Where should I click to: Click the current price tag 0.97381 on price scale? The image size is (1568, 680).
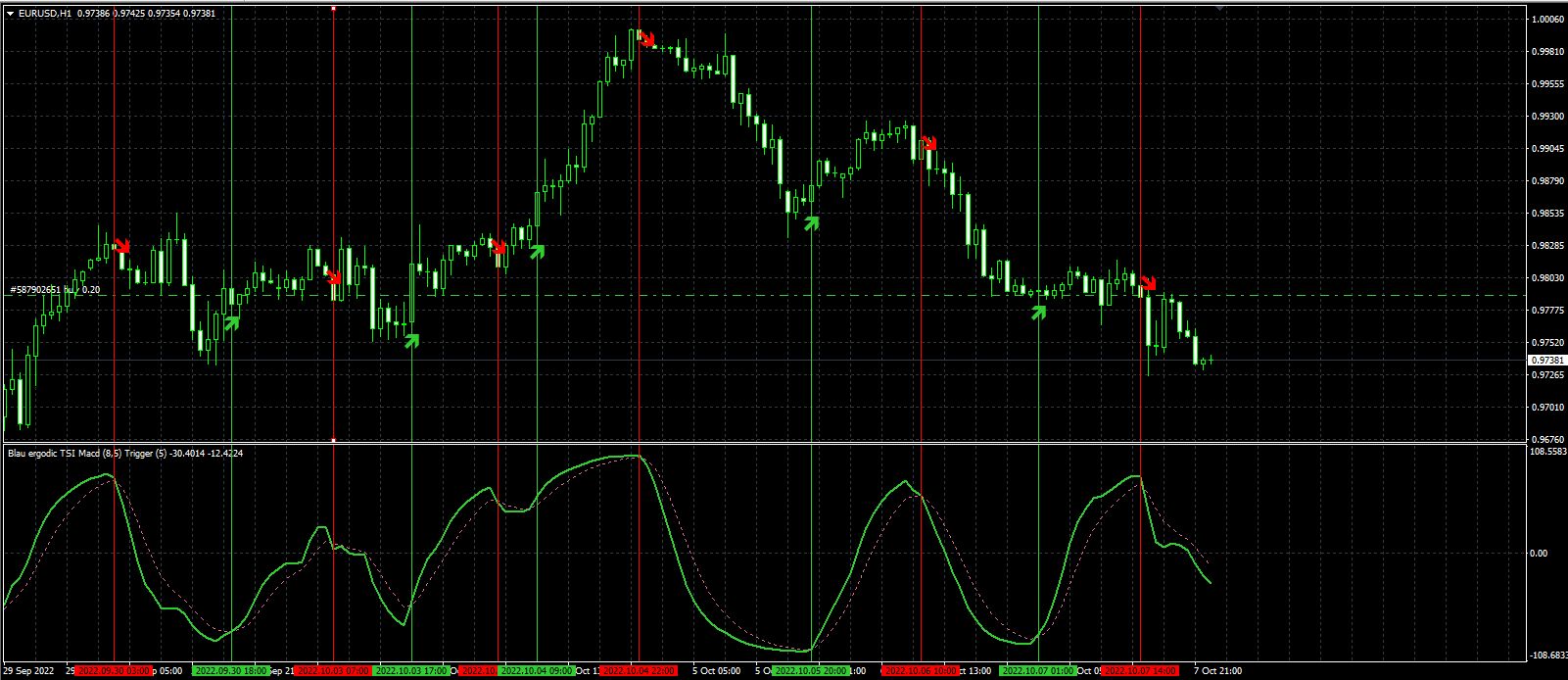[x=1545, y=361]
